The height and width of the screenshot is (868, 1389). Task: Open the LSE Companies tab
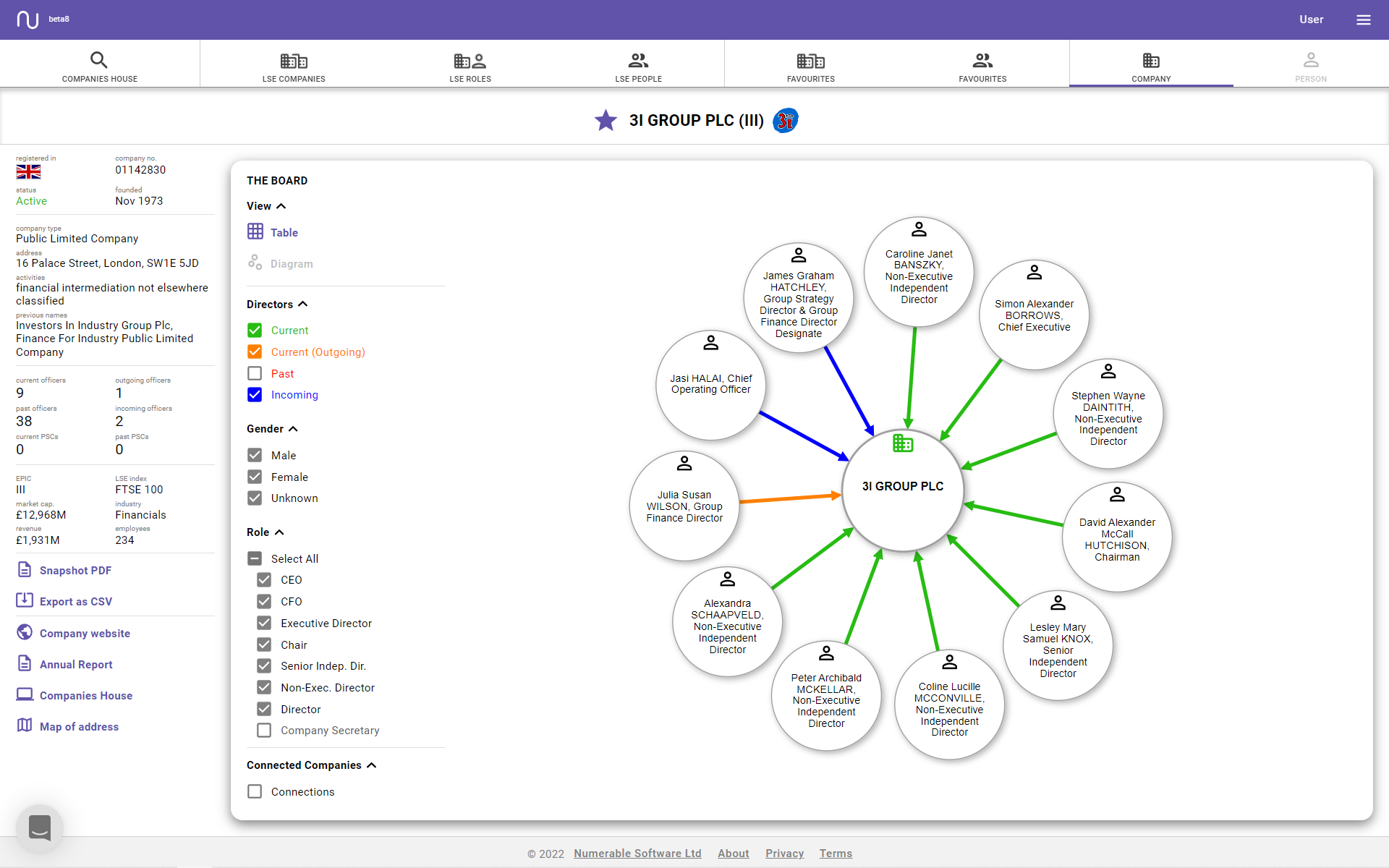tap(294, 67)
